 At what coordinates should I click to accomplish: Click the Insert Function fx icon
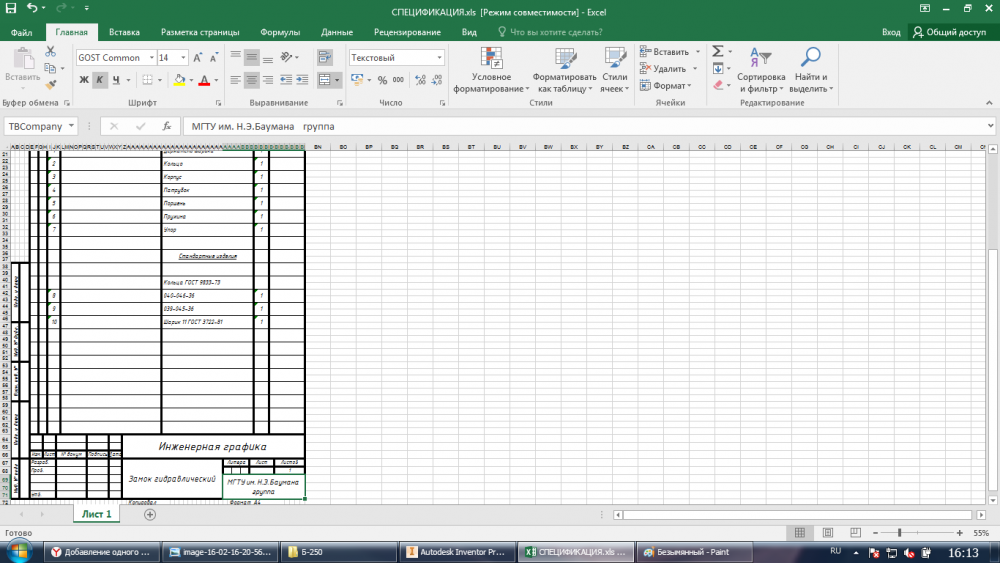[x=167, y=126]
